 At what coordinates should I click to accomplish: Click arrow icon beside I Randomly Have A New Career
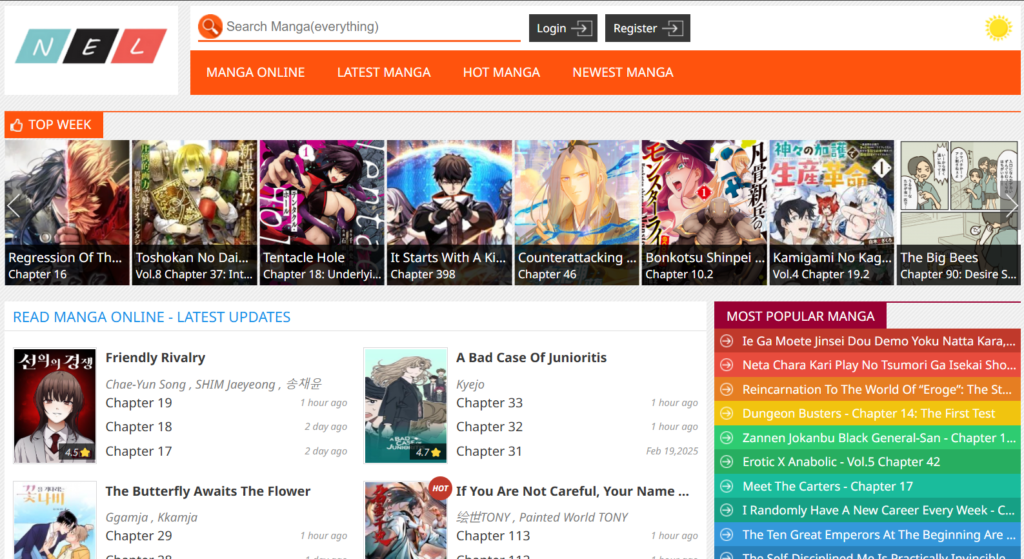726,510
